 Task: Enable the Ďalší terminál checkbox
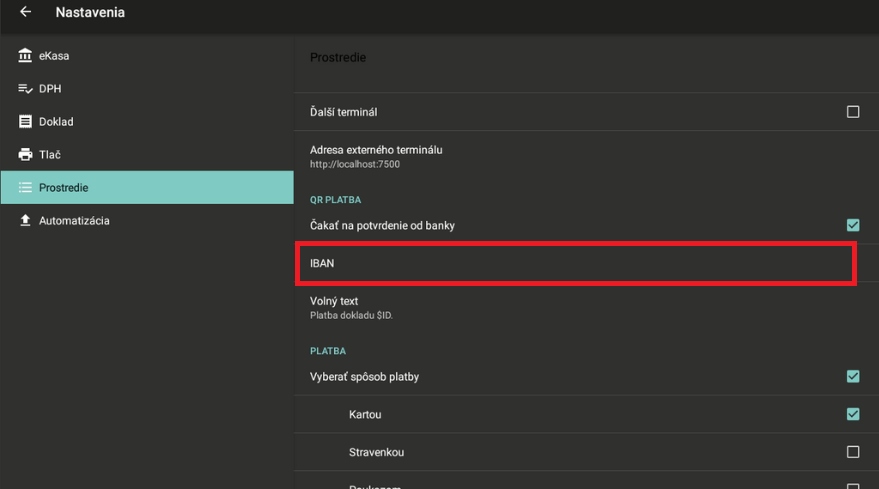pos(853,112)
